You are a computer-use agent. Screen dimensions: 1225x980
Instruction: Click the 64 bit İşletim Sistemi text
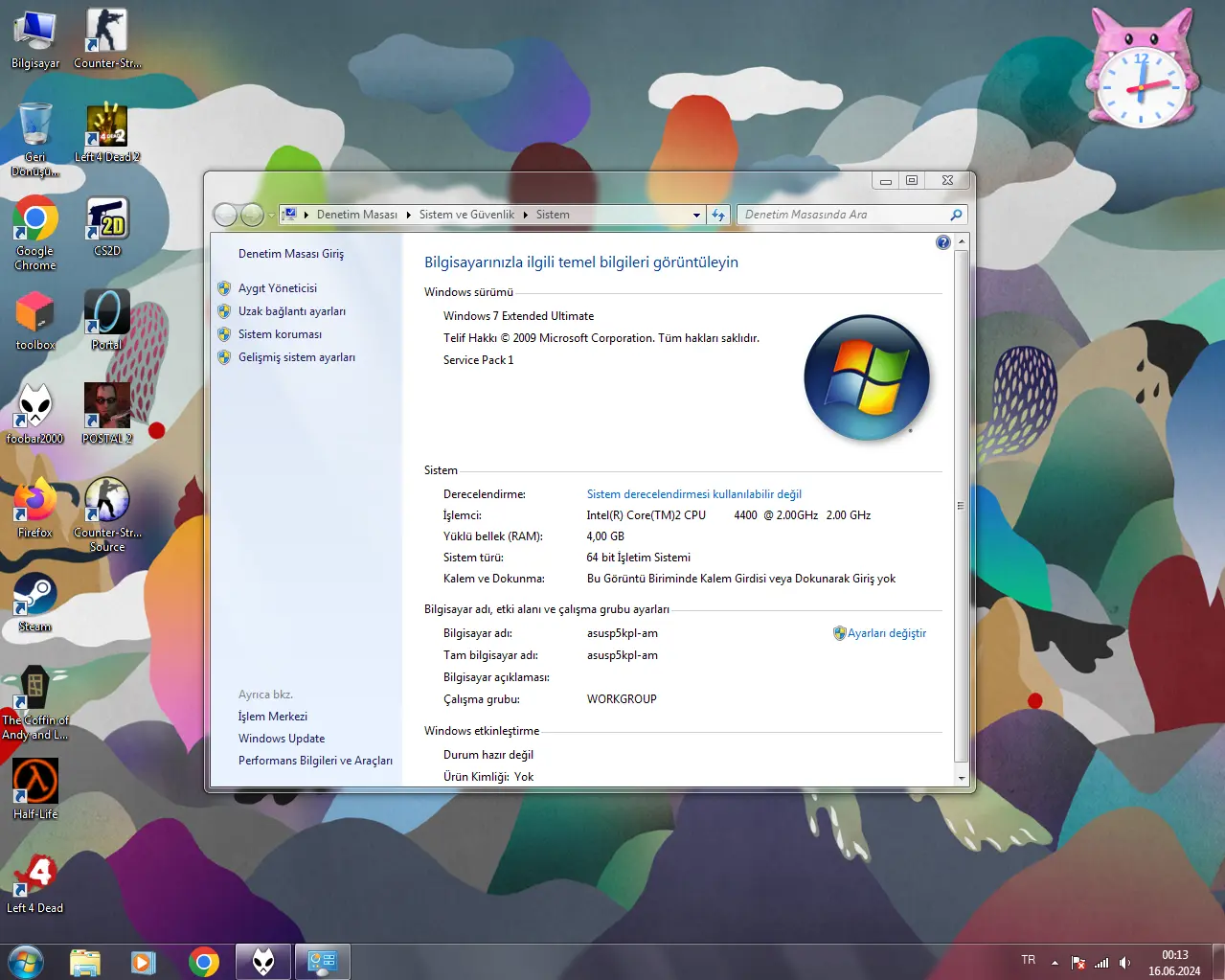tap(639, 558)
